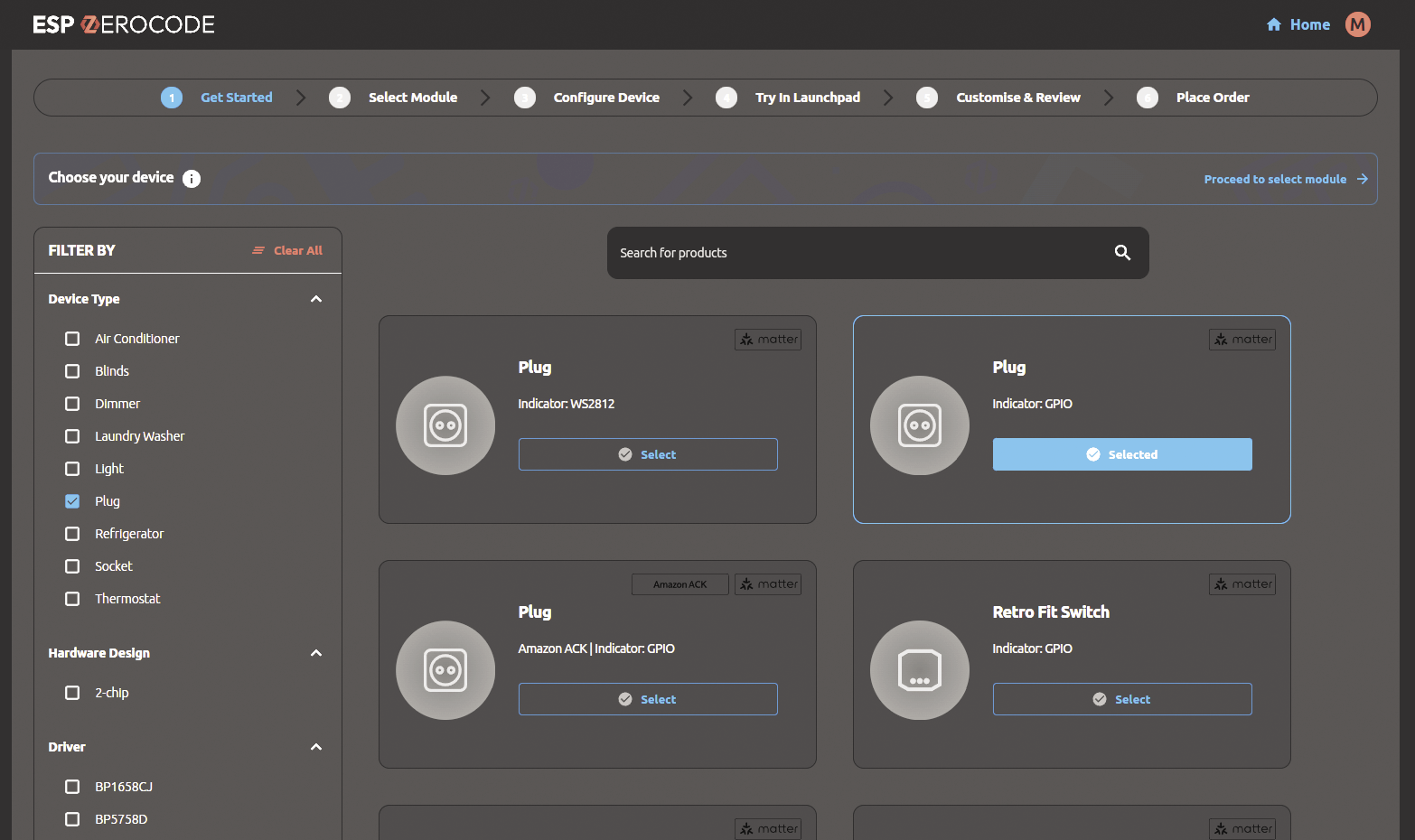Viewport: 1415px width, 840px height.
Task: Select the Amazon ACK Plug
Action: pos(648,699)
